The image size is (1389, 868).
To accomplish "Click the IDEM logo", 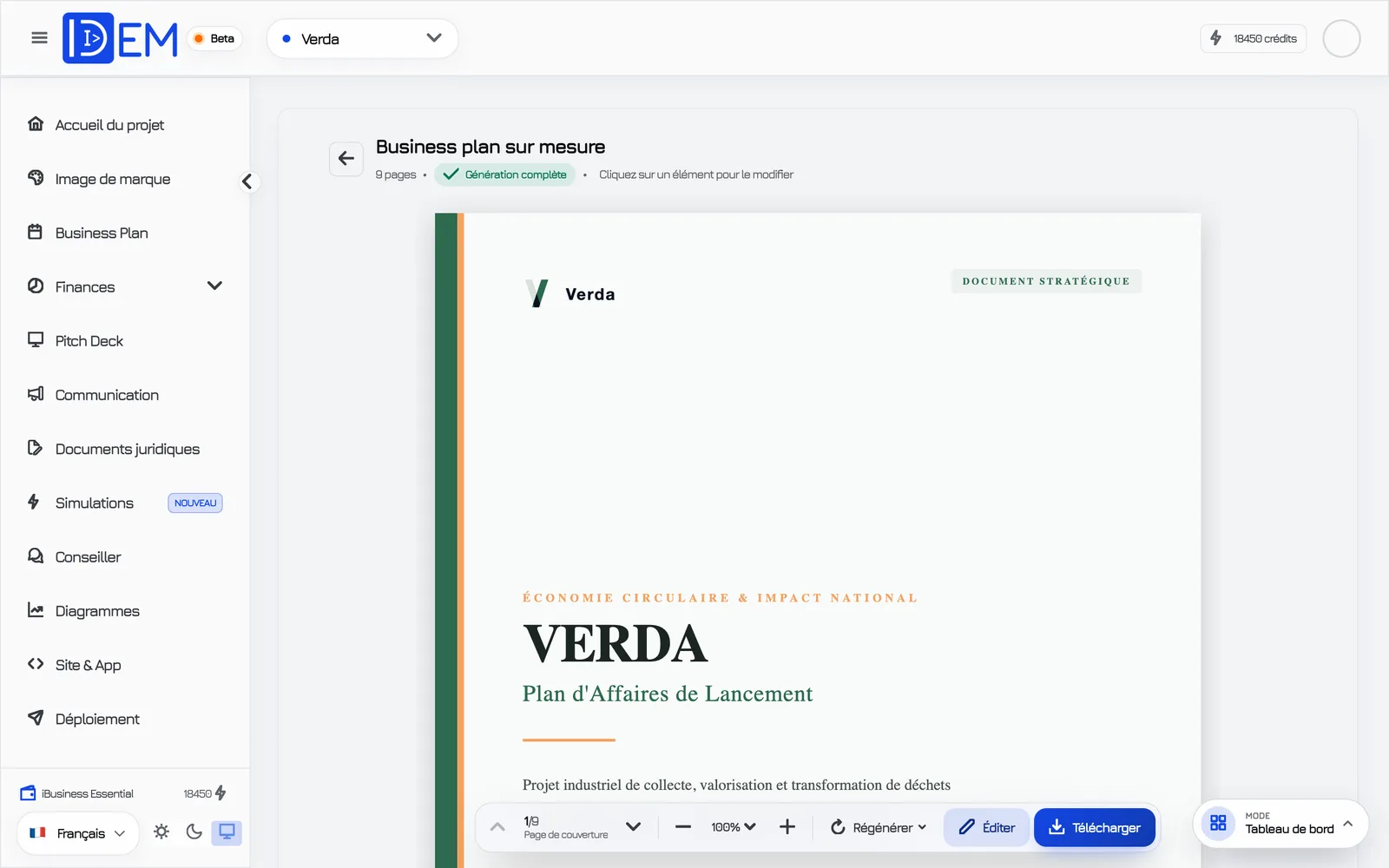I will coord(120,38).
